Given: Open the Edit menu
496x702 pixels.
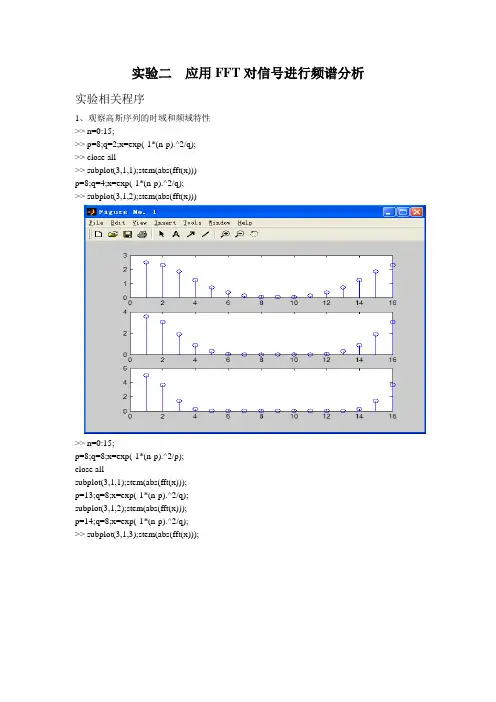Looking at the screenshot, I should coord(118,223).
